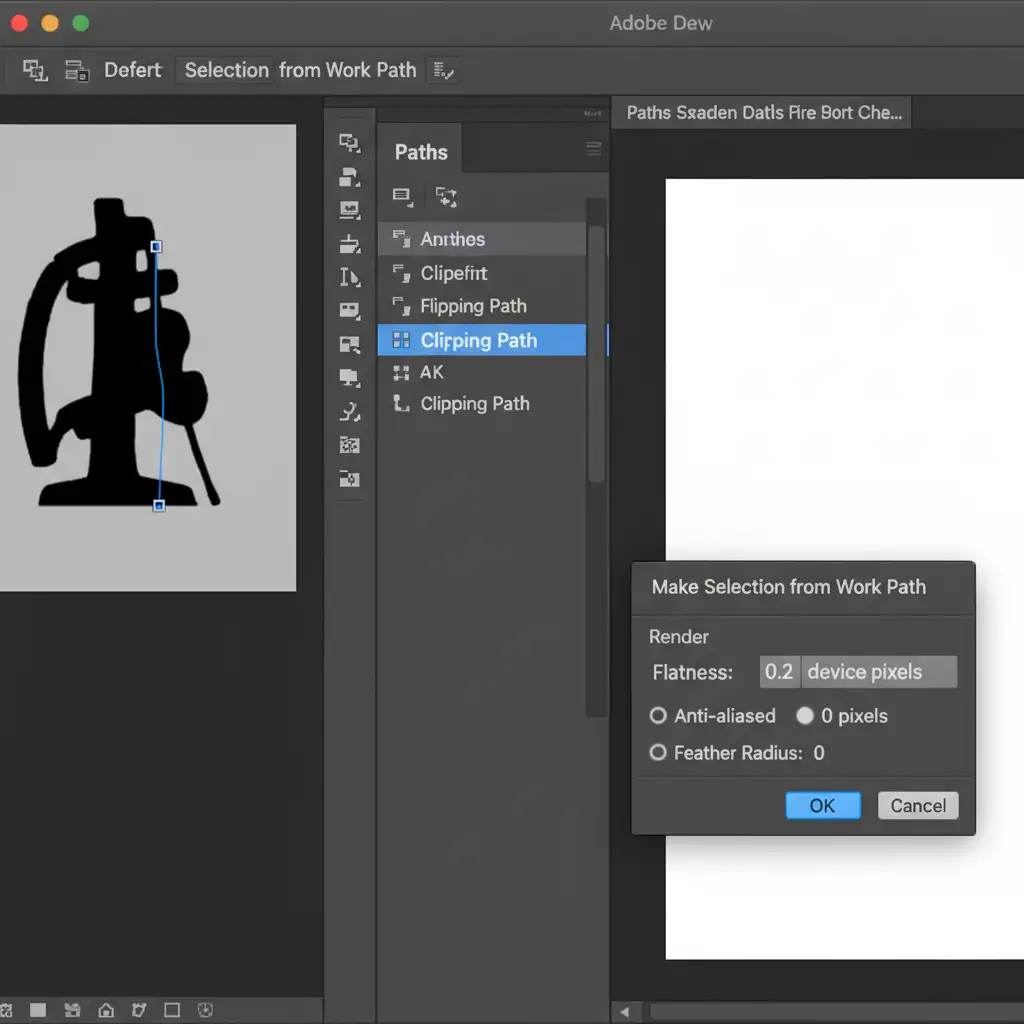Image resolution: width=1024 pixels, height=1024 pixels.
Task: Click the icon beside Clipefirt path
Action: tap(402, 273)
